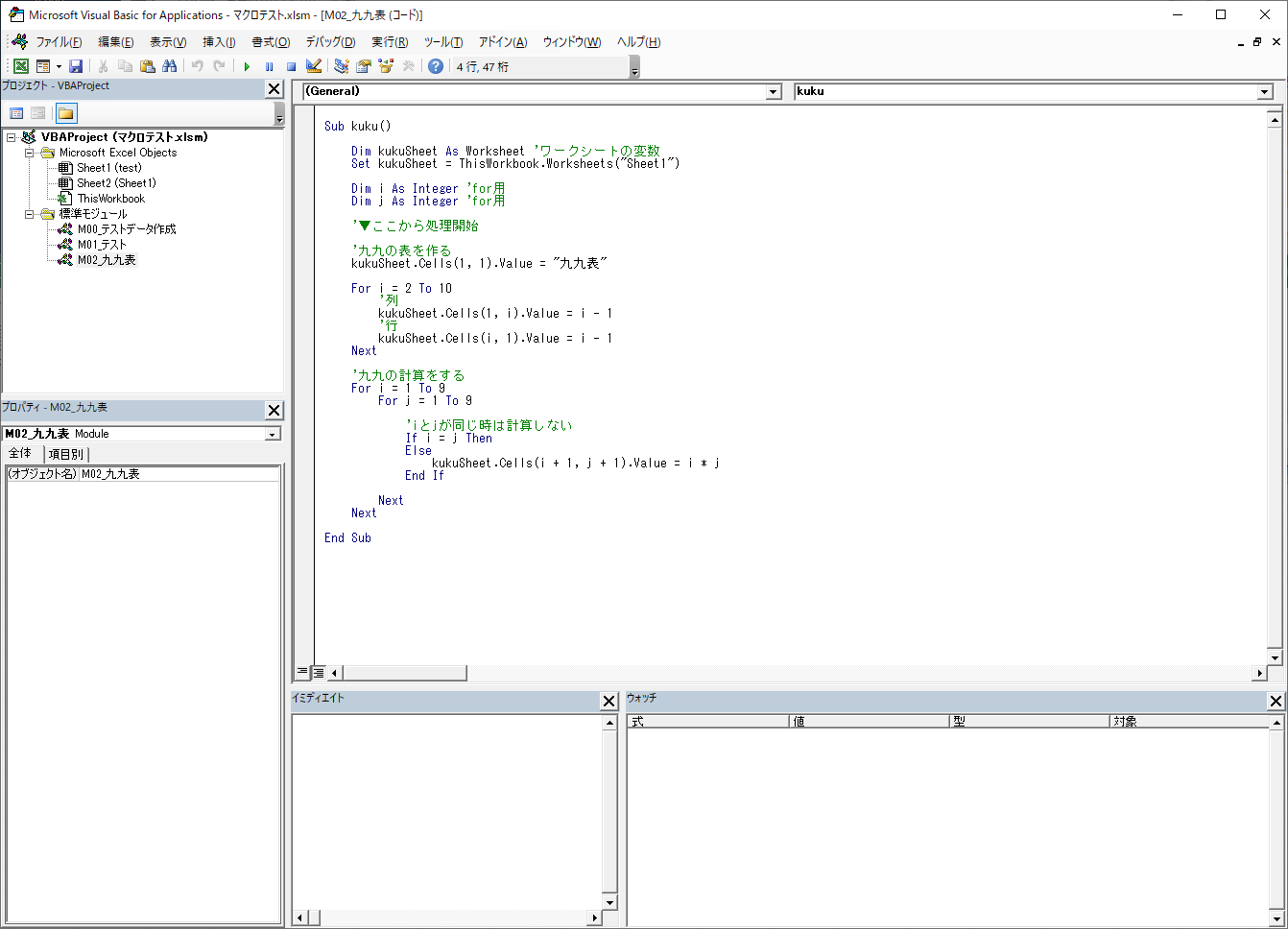Click the Undo arrow icon
The image size is (1288, 929).
tap(197, 66)
